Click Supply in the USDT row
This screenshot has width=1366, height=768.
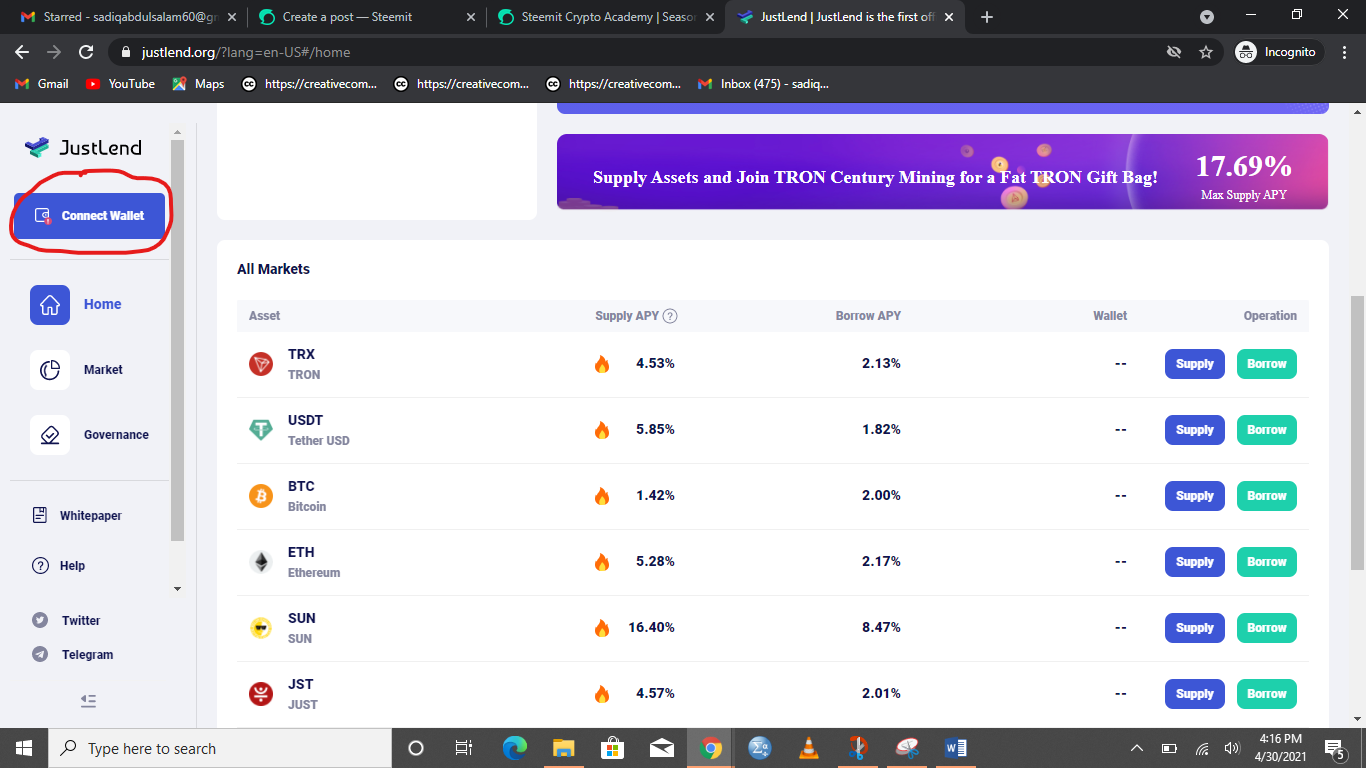click(1195, 430)
